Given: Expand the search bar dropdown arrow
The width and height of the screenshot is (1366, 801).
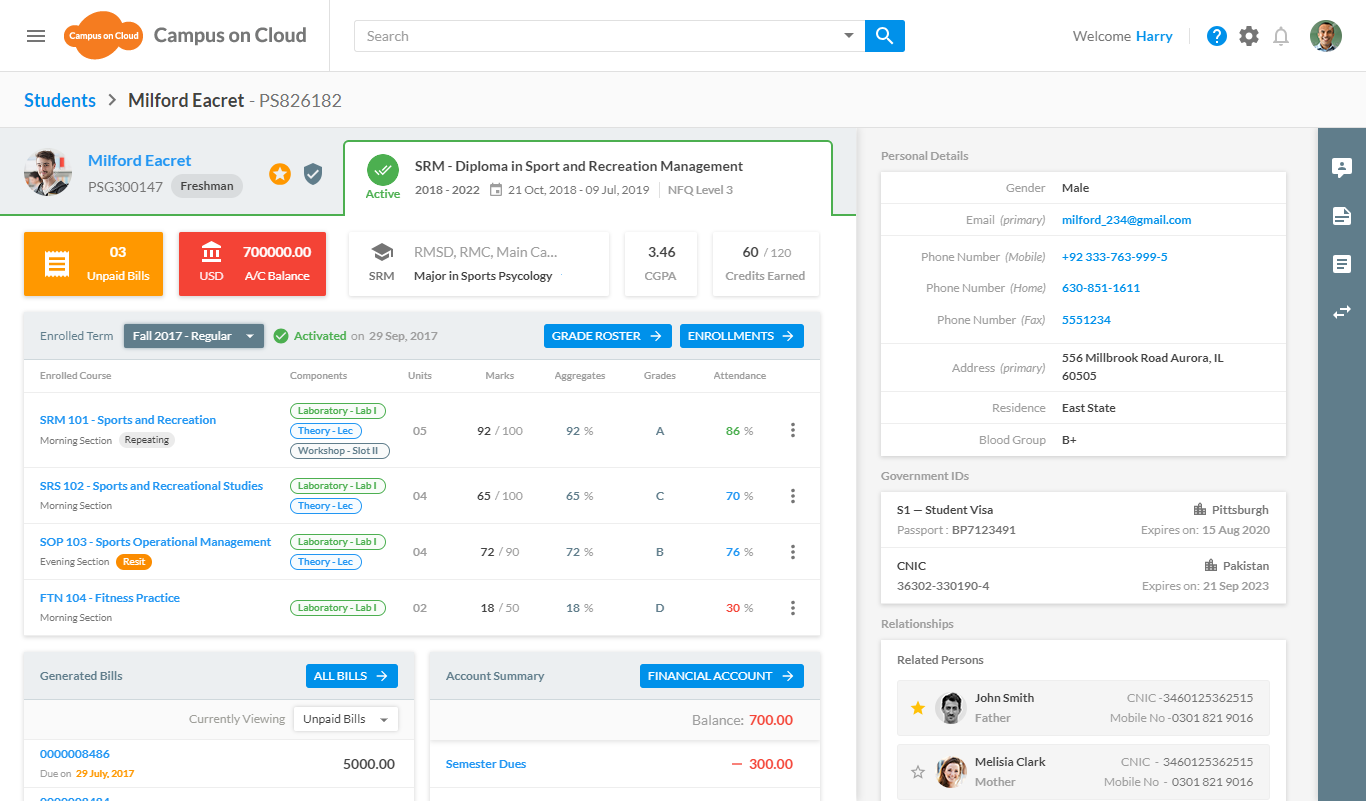Looking at the screenshot, I should [x=849, y=36].
